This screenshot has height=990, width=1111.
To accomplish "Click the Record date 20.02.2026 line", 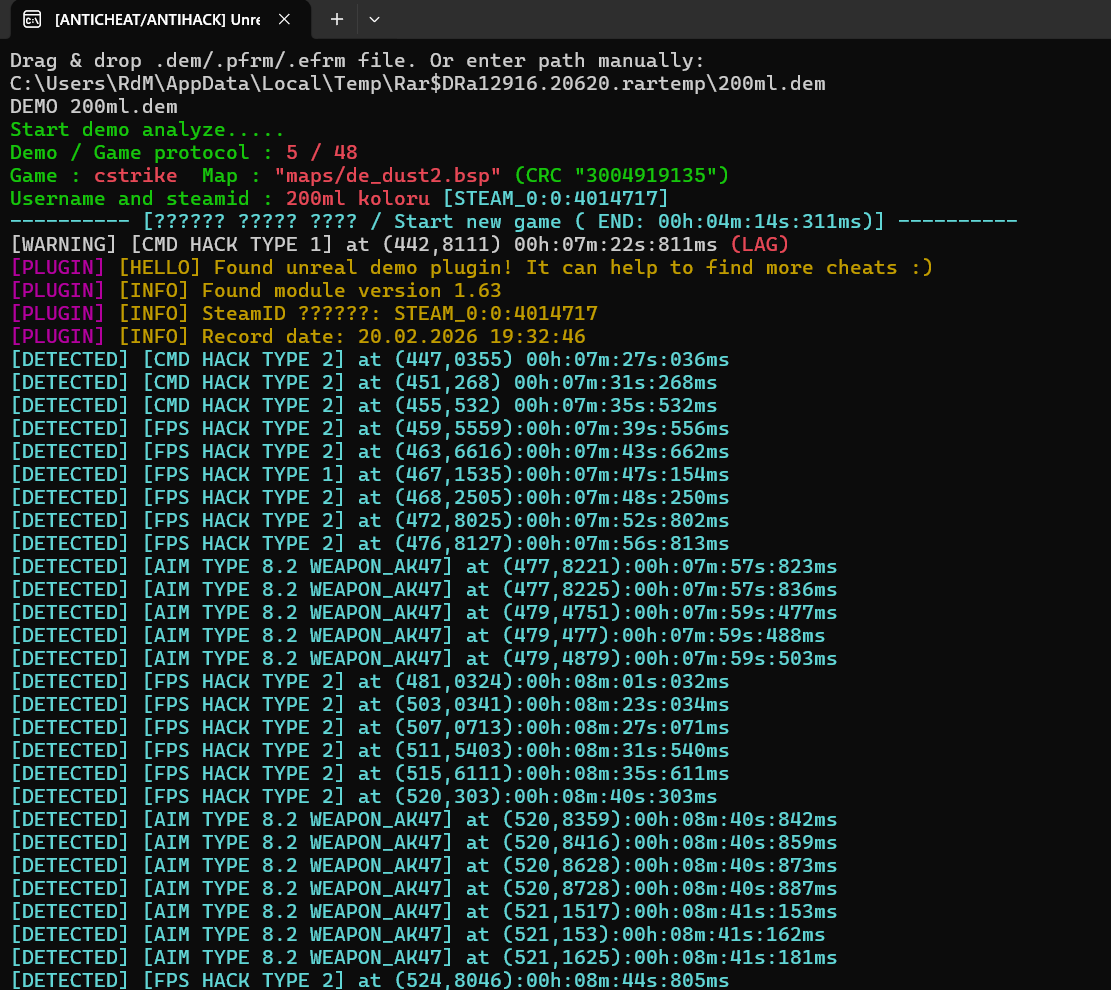I will (x=392, y=336).
